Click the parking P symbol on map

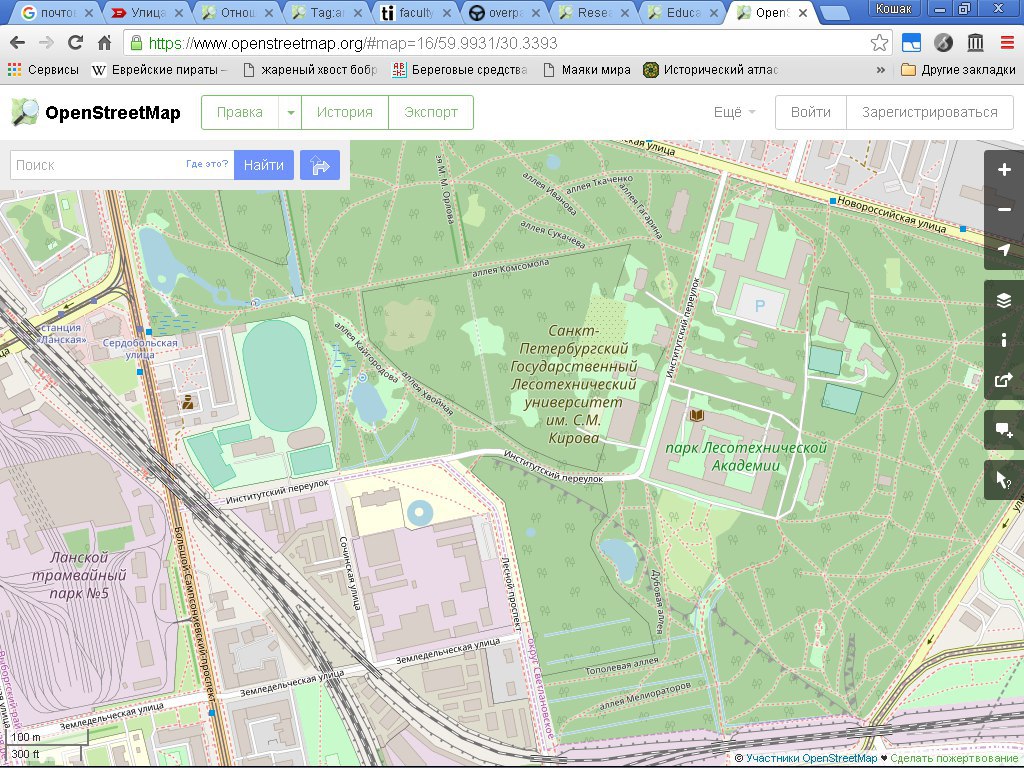tap(760, 306)
